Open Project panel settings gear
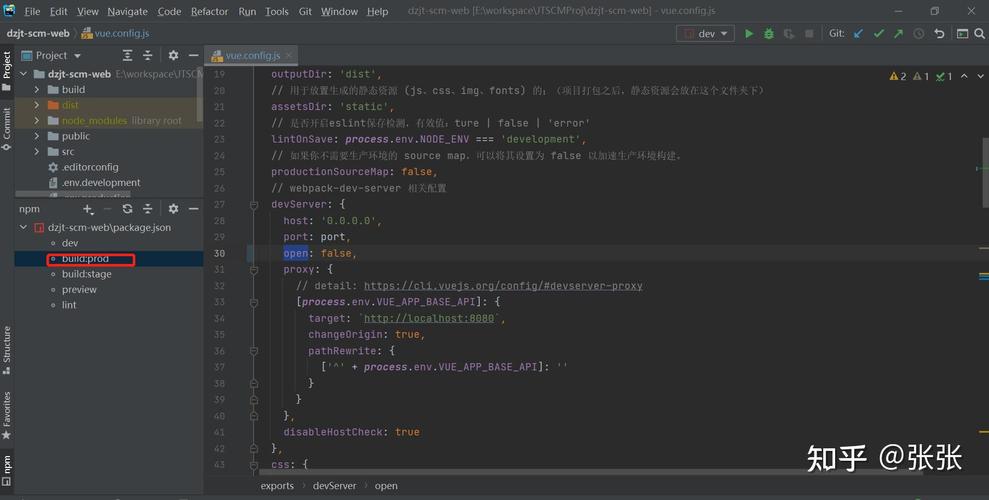Image resolution: width=989 pixels, height=500 pixels. coord(173,55)
